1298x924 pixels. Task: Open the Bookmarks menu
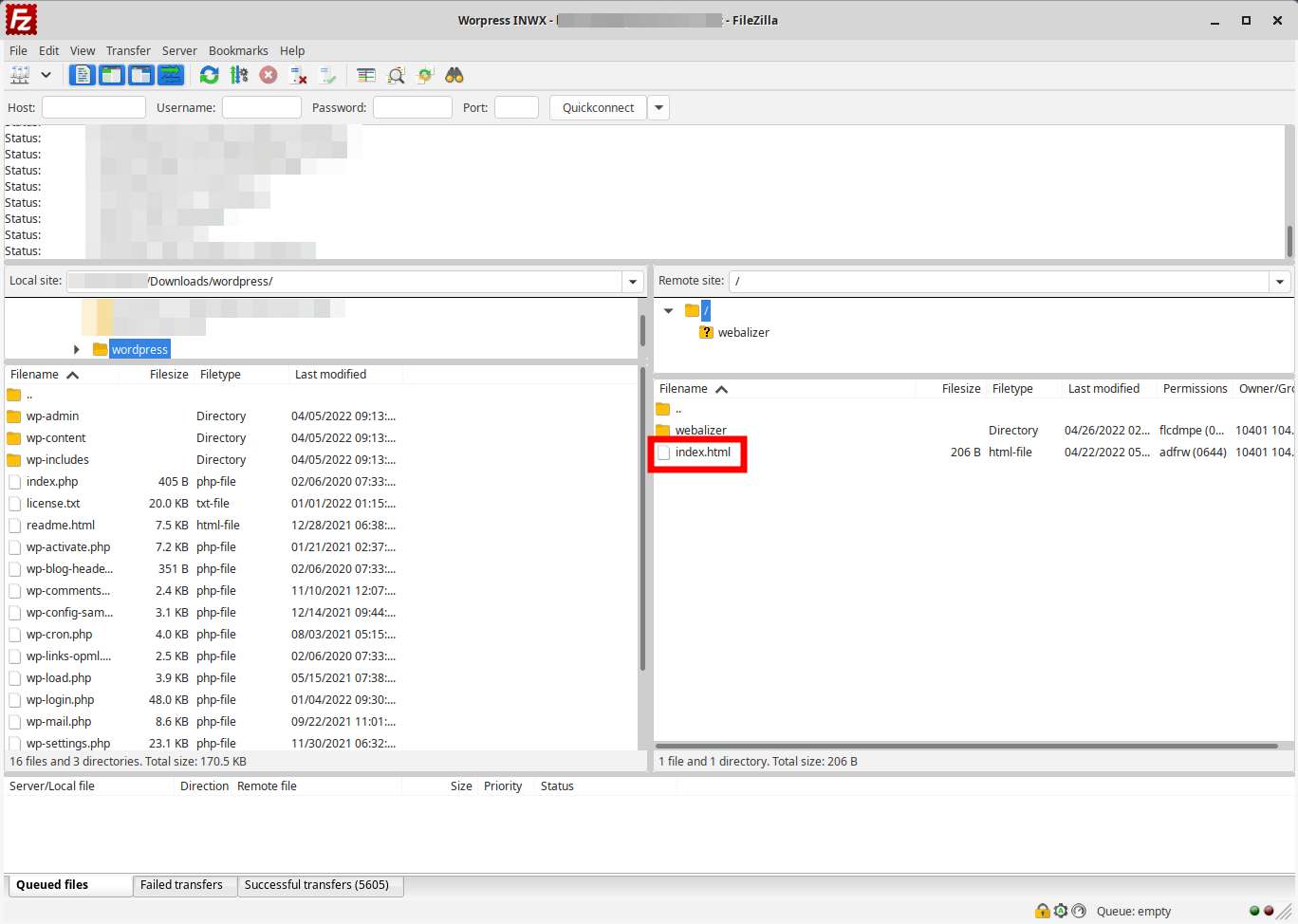[x=238, y=50]
